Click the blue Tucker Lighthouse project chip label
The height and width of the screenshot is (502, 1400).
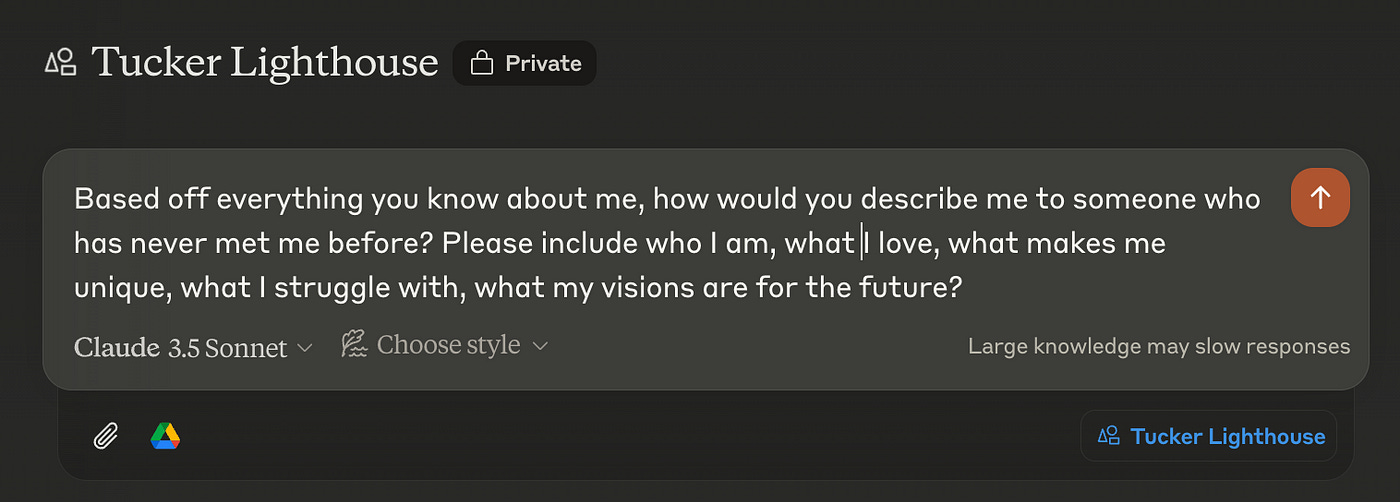tap(1227, 436)
